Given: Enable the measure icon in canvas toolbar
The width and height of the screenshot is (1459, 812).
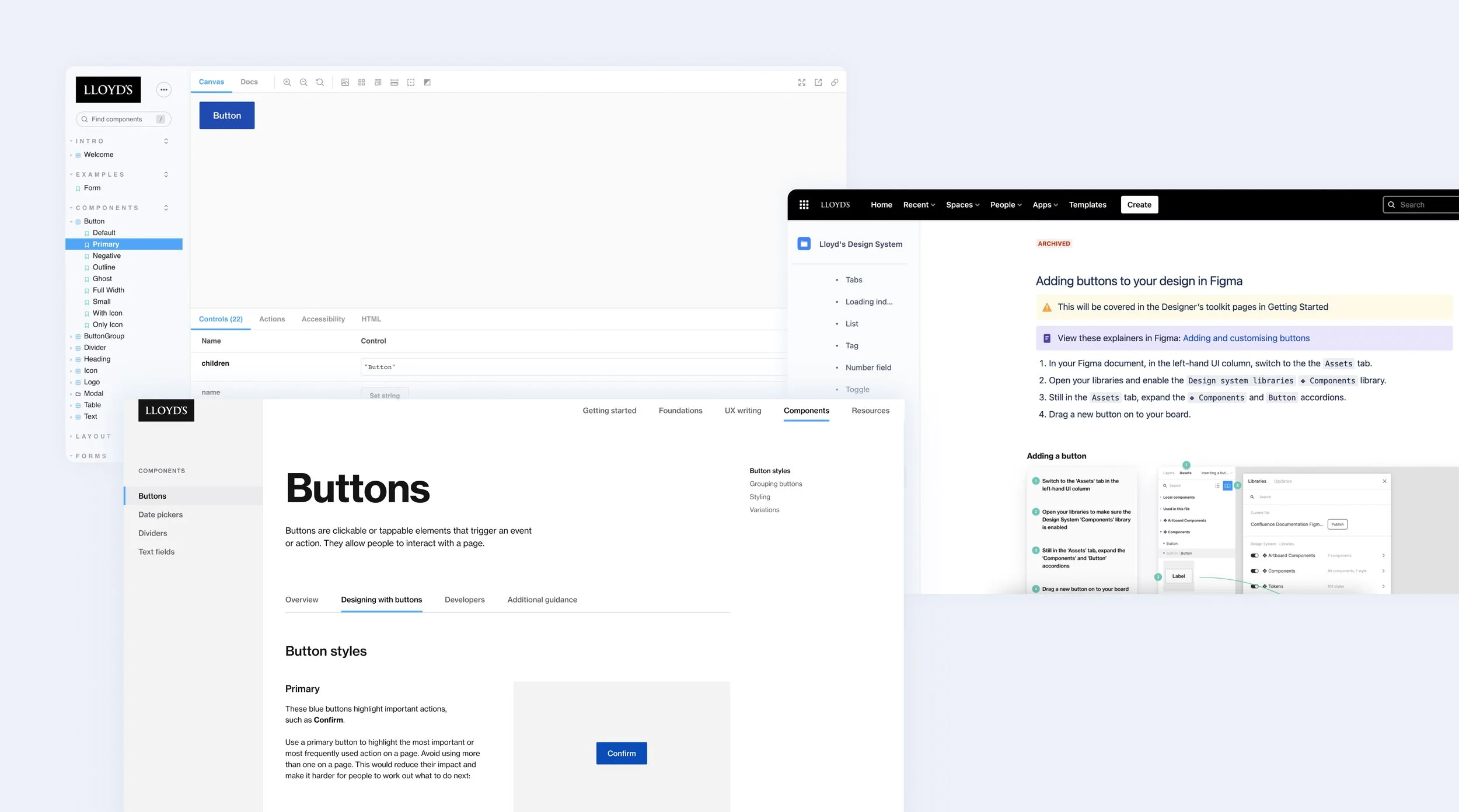Looking at the screenshot, I should pos(395,82).
